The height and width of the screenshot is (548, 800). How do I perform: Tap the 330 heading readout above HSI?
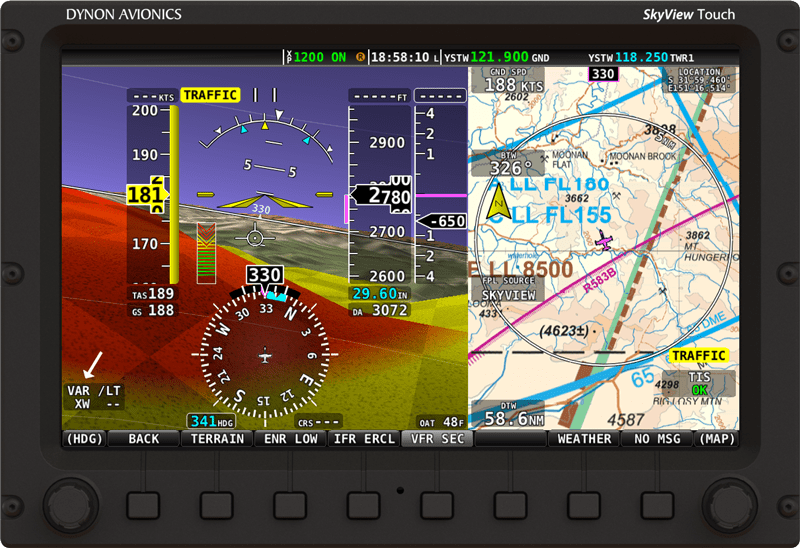265,275
